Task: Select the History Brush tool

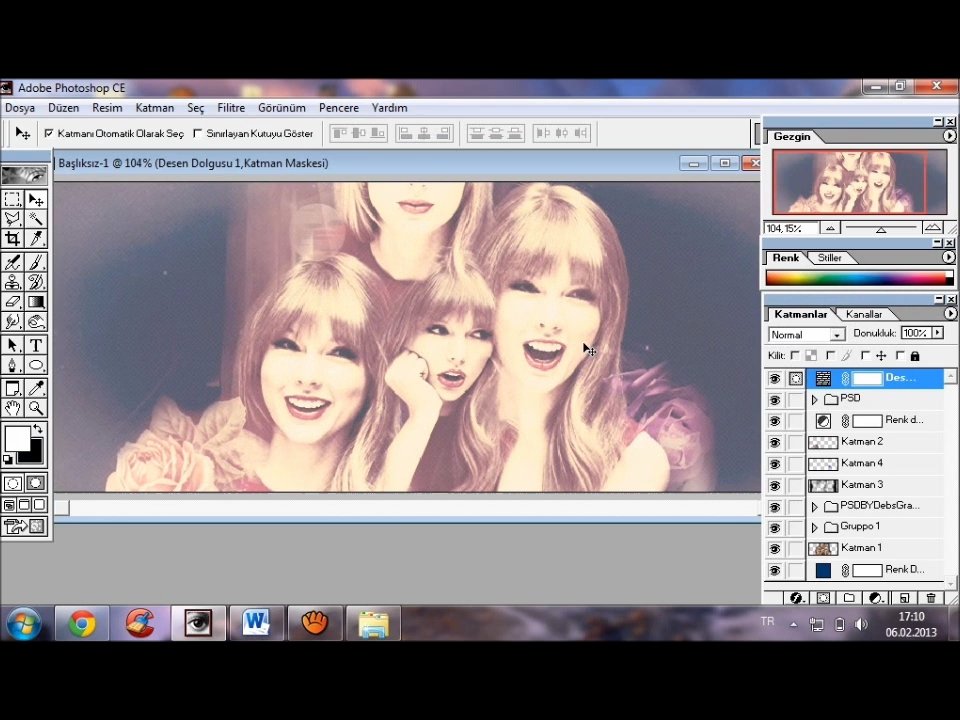Action: click(36, 282)
